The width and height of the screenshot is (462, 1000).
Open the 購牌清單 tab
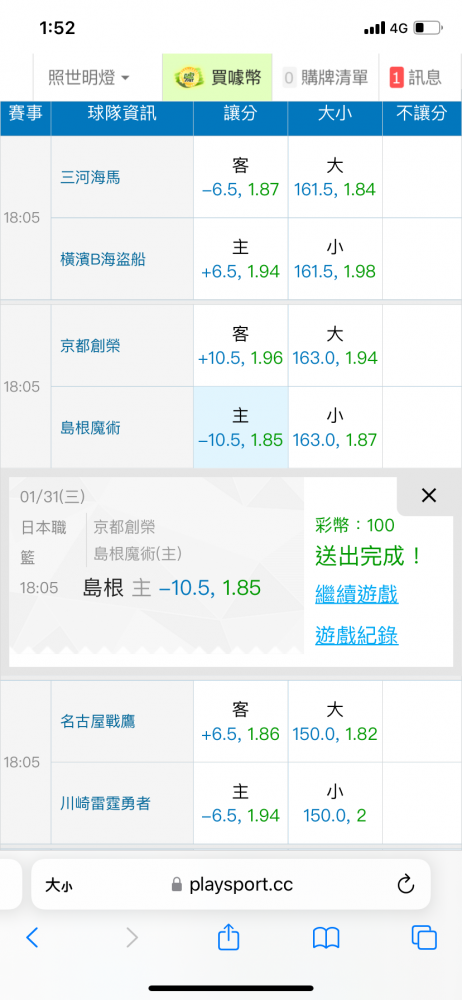pos(325,78)
